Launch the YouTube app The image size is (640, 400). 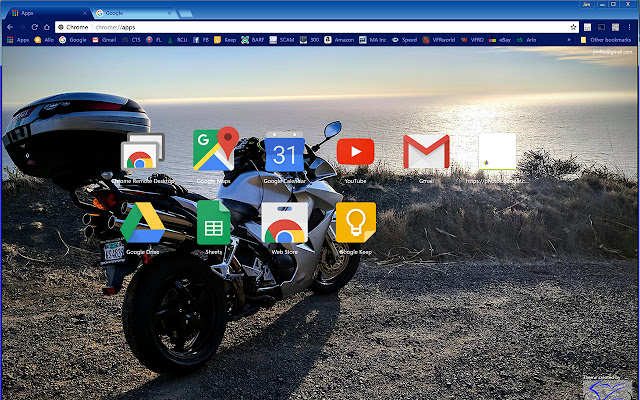tap(355, 151)
